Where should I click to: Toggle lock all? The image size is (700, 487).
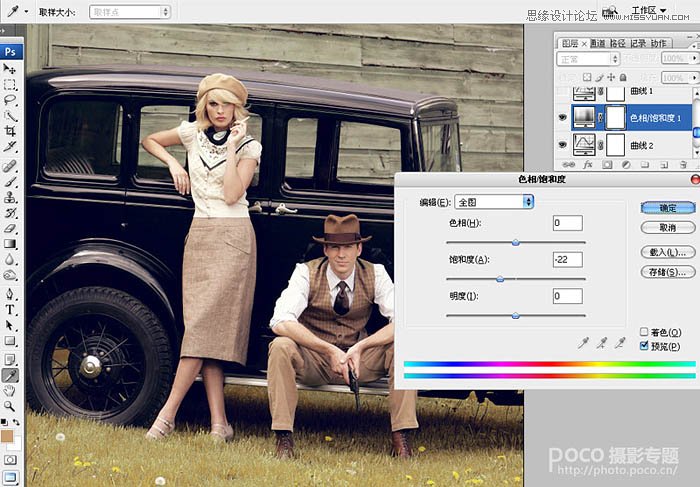[x=623, y=77]
